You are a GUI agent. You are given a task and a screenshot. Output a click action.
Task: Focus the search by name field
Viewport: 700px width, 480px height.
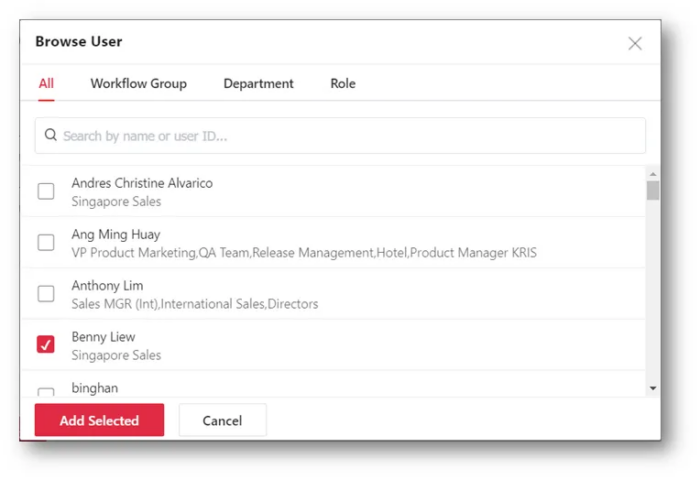(340, 136)
